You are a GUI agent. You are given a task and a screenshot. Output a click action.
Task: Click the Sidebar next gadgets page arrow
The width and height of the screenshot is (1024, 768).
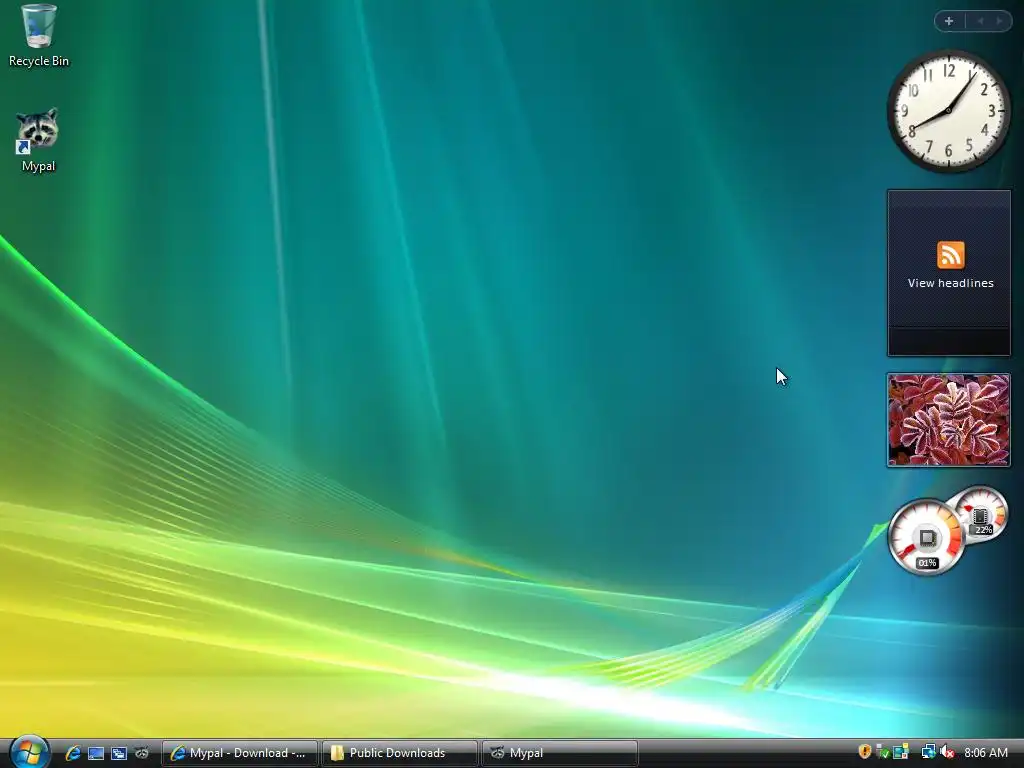pos(999,21)
